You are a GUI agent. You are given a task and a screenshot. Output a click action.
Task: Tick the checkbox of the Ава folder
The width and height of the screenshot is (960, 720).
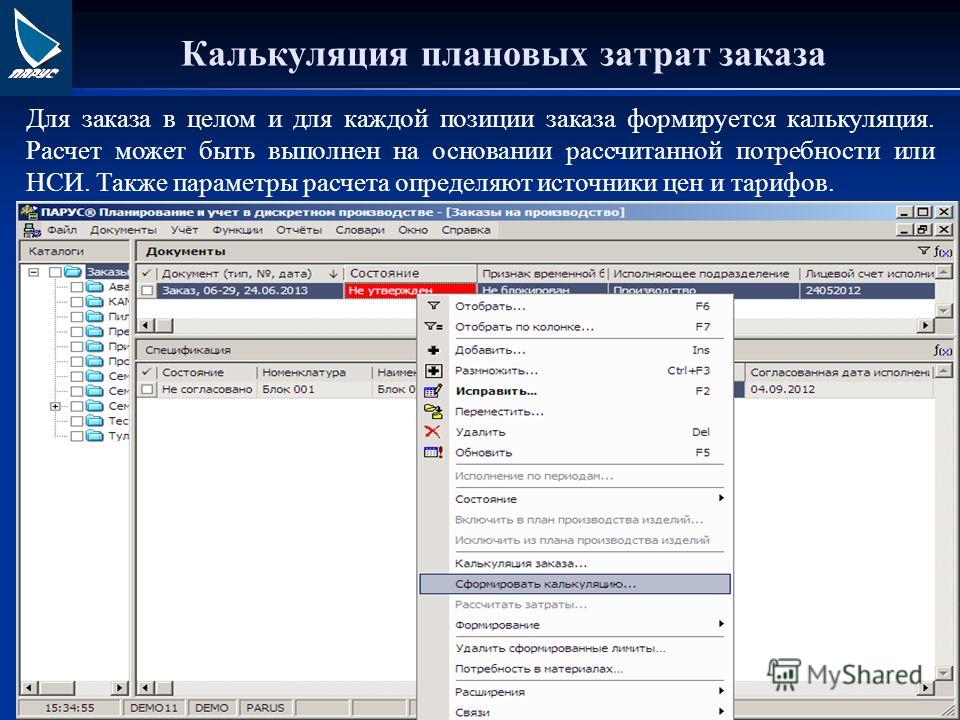click(x=77, y=287)
